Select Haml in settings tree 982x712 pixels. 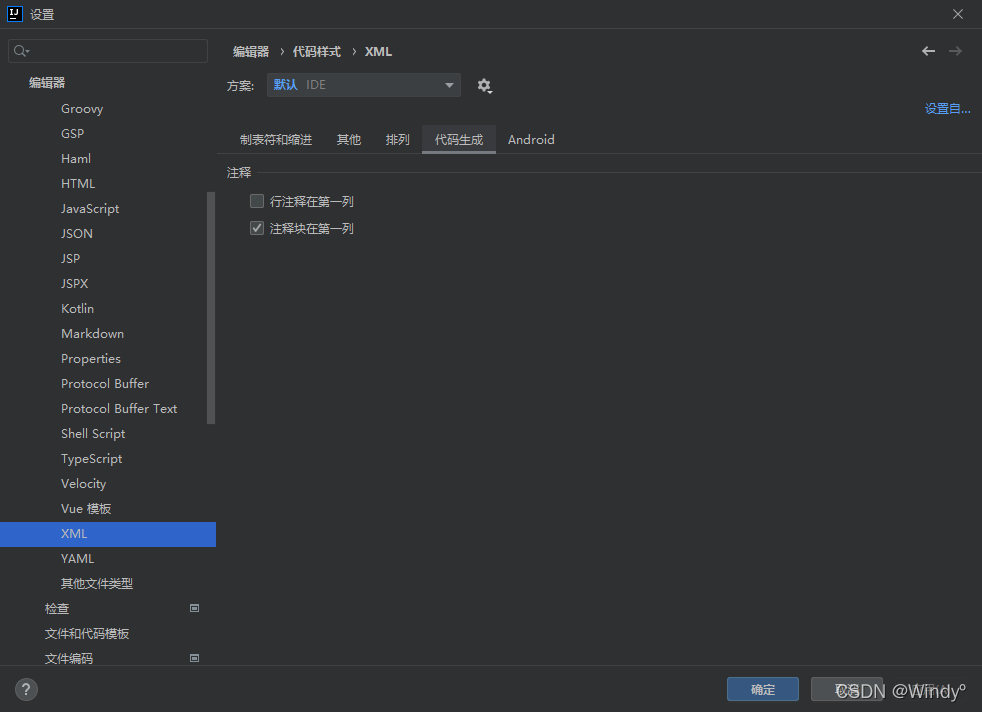pyautogui.click(x=76, y=159)
